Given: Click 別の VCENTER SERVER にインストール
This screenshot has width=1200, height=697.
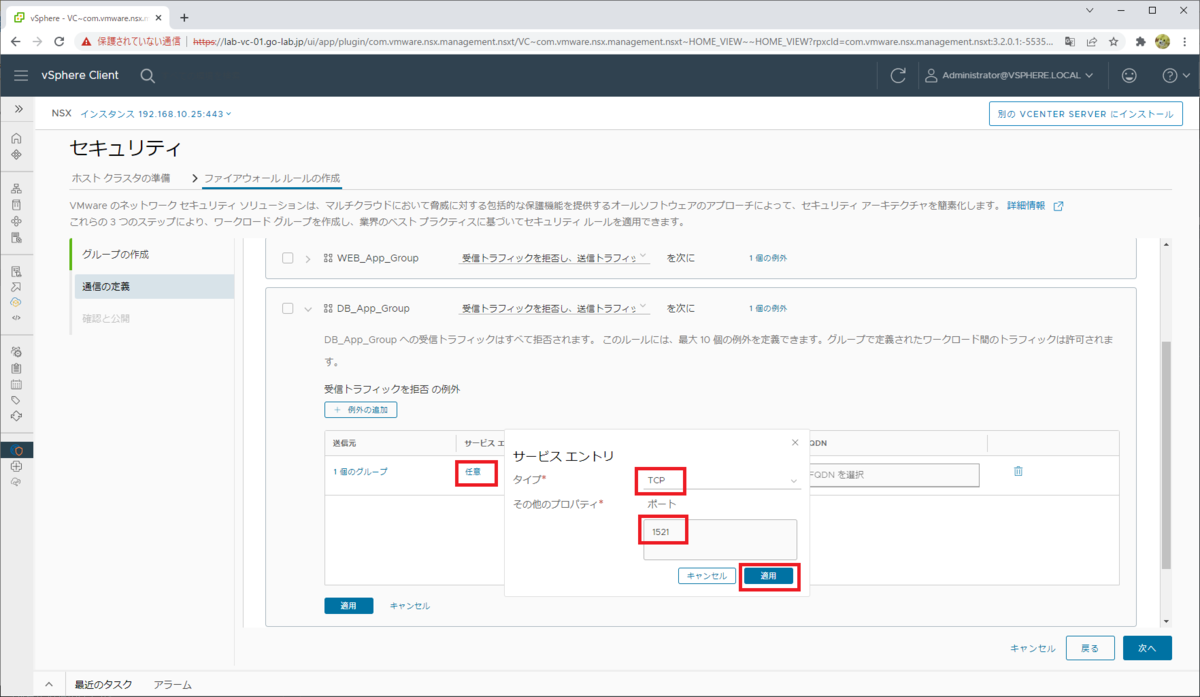Looking at the screenshot, I should click(x=1085, y=114).
